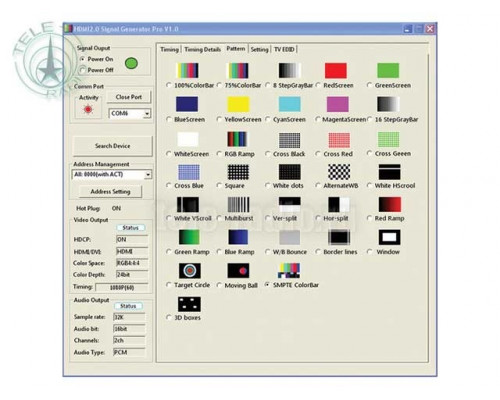Image resolution: width=500 pixels, height=400 pixels.
Task: Click the 8 StepGrayBar pattern thumbnail
Action: pos(290,70)
